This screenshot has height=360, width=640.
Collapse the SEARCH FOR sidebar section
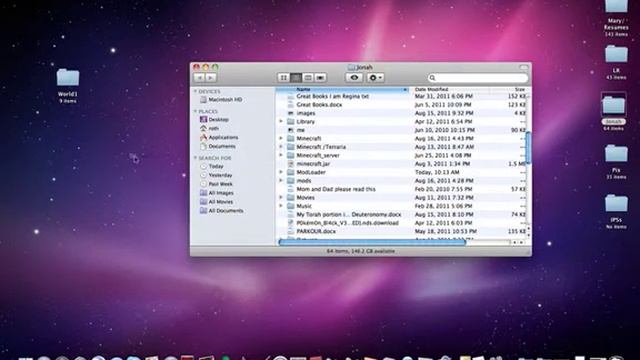tap(196, 158)
